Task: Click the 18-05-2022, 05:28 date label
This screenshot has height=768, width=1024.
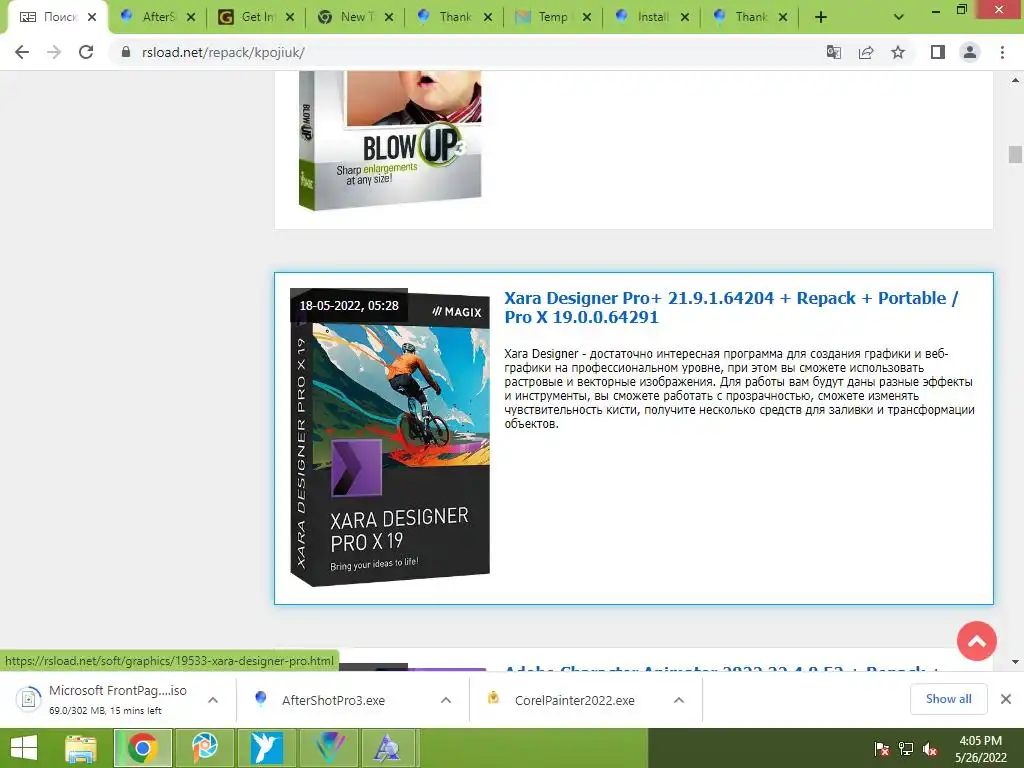Action: (349, 306)
